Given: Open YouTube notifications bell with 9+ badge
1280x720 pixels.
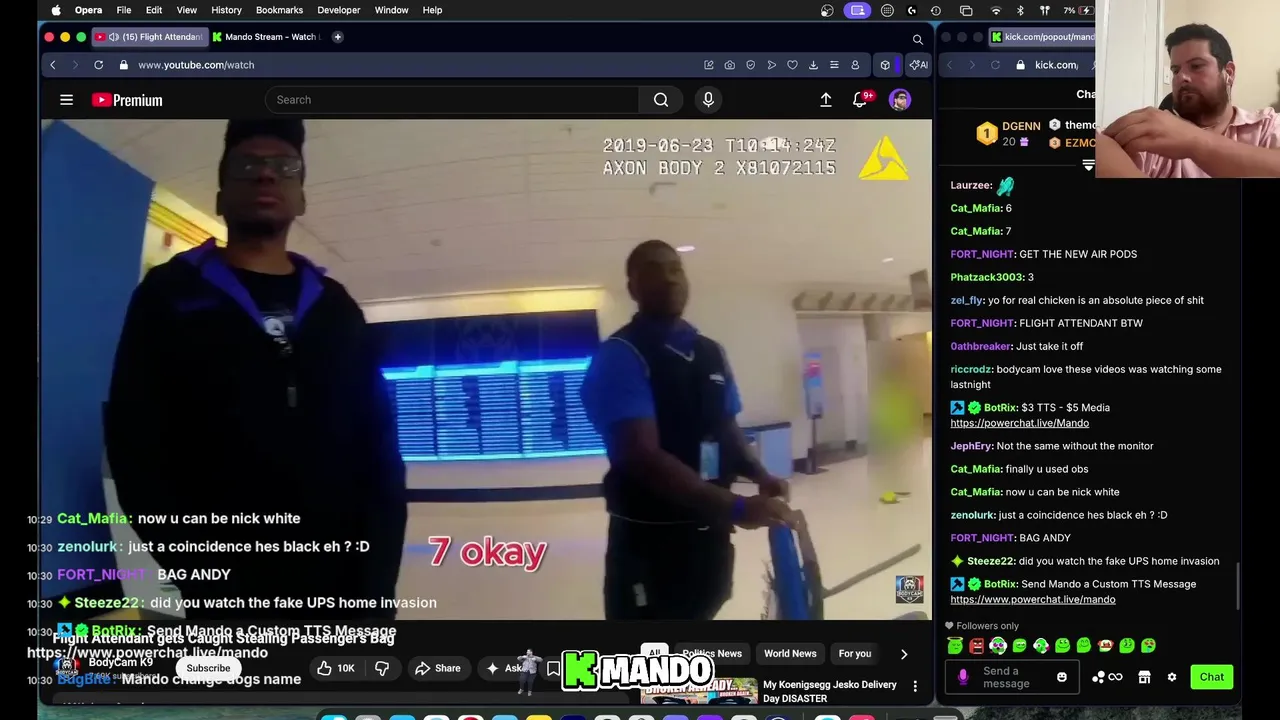Looking at the screenshot, I should [860, 100].
